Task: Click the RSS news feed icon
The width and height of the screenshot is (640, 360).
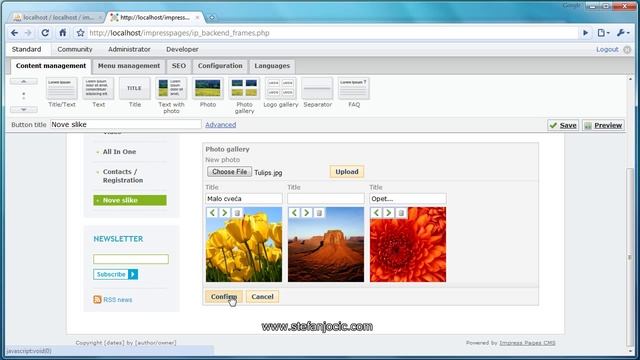Action: pyautogui.click(x=97, y=300)
